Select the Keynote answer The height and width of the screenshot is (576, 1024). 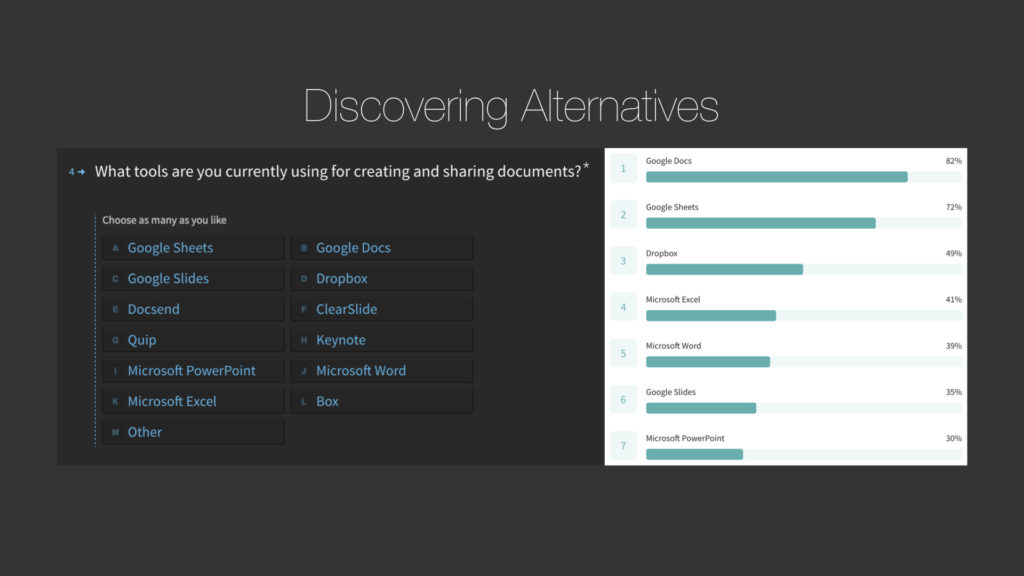[382, 340]
